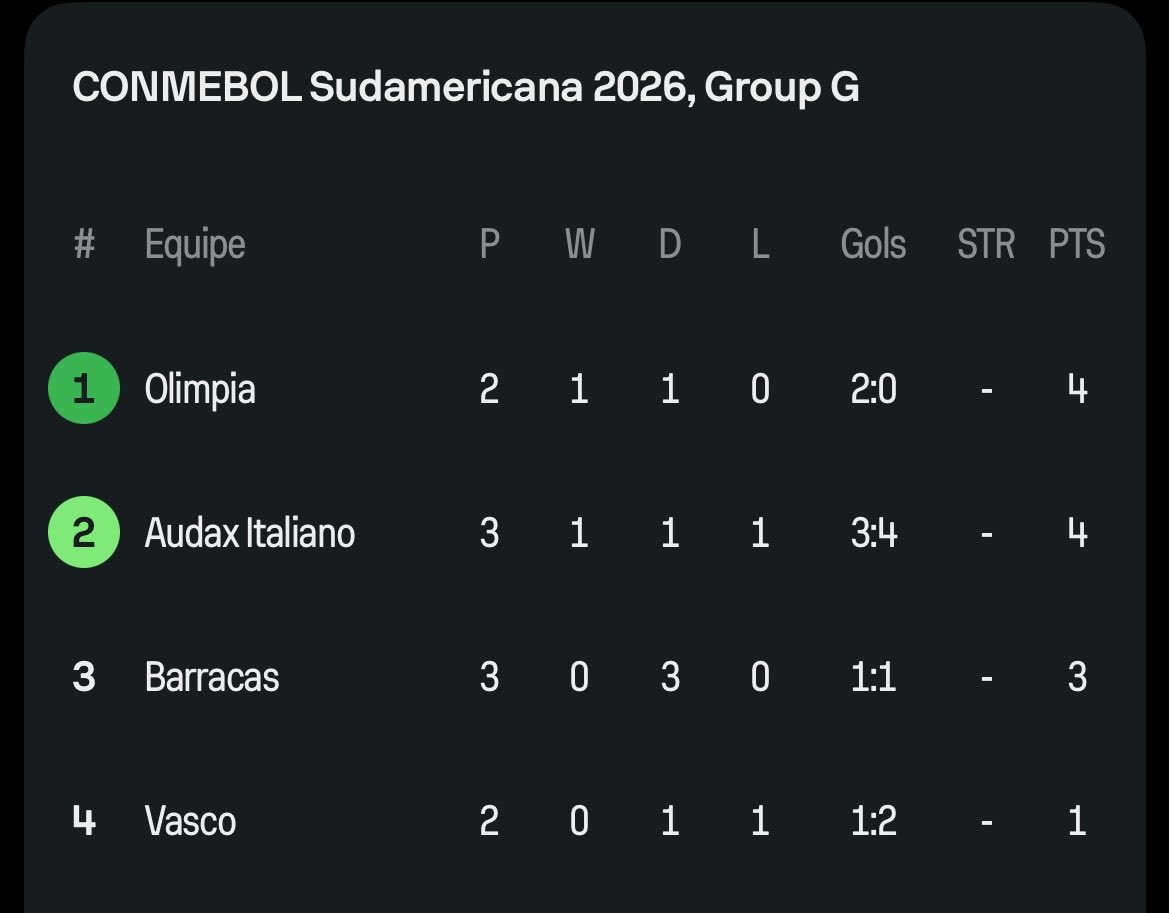The height and width of the screenshot is (913, 1169).
Task: Open the Barracas team entry
Action: pyautogui.click(x=212, y=677)
